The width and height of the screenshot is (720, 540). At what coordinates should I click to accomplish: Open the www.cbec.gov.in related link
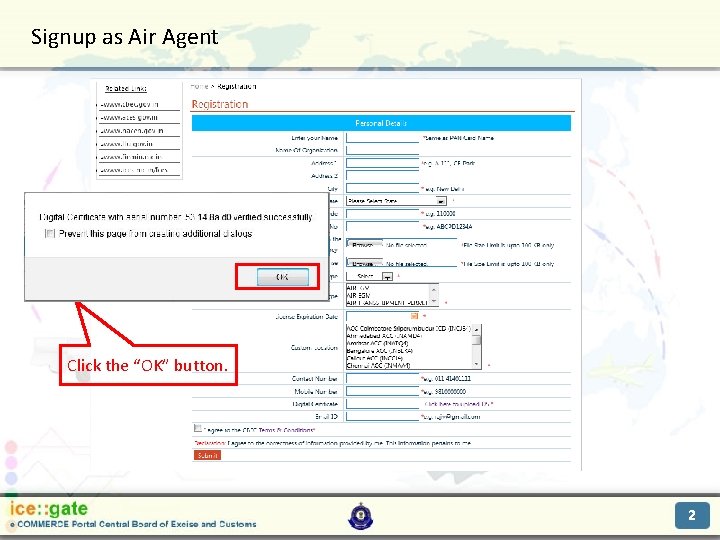tap(129, 104)
